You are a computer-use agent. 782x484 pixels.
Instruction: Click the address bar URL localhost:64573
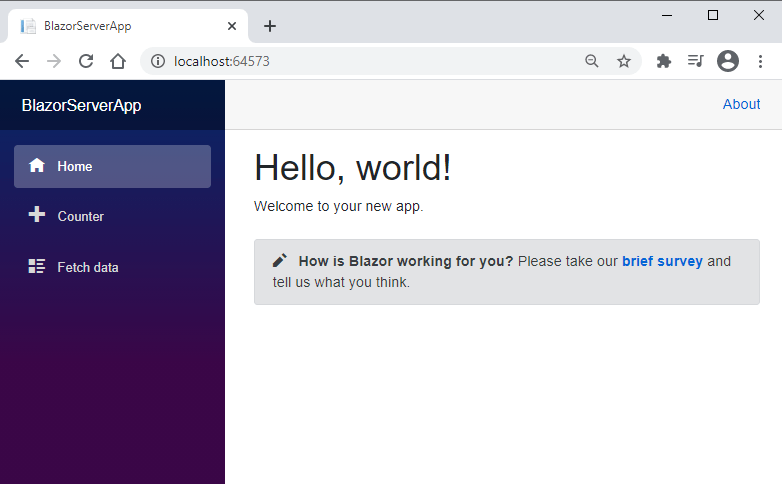tap(222, 61)
